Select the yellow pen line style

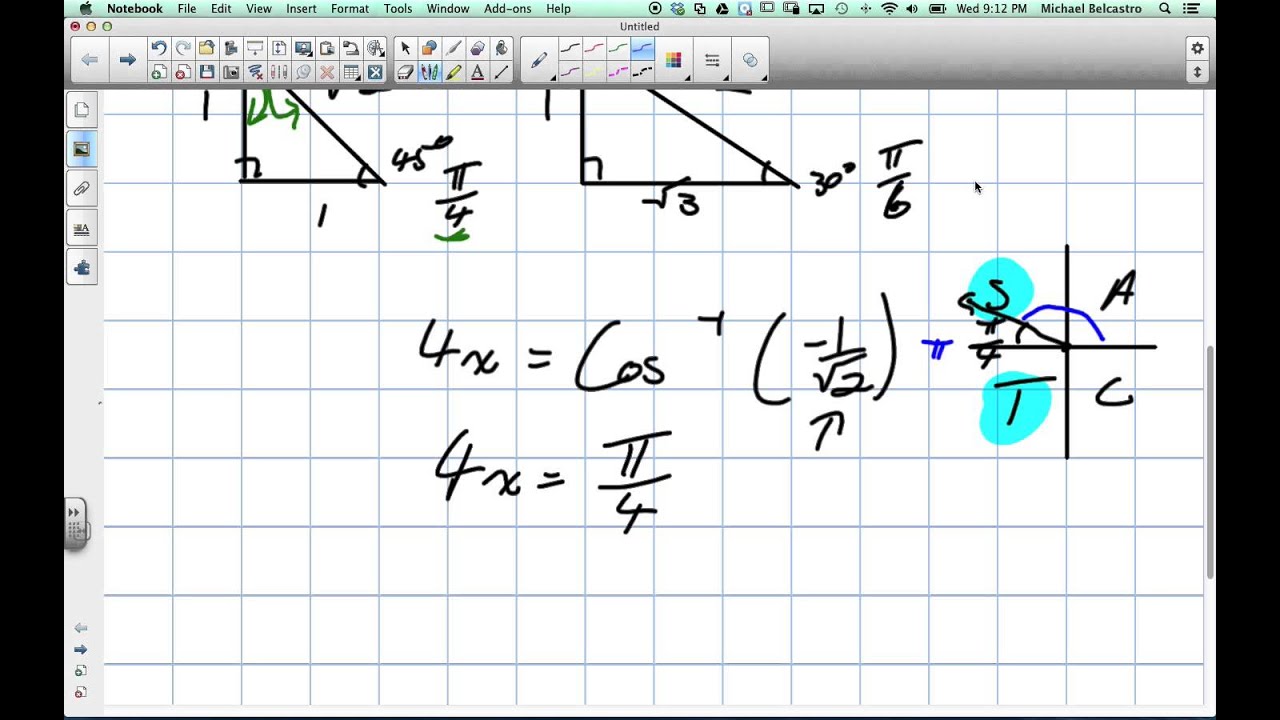(x=594, y=72)
